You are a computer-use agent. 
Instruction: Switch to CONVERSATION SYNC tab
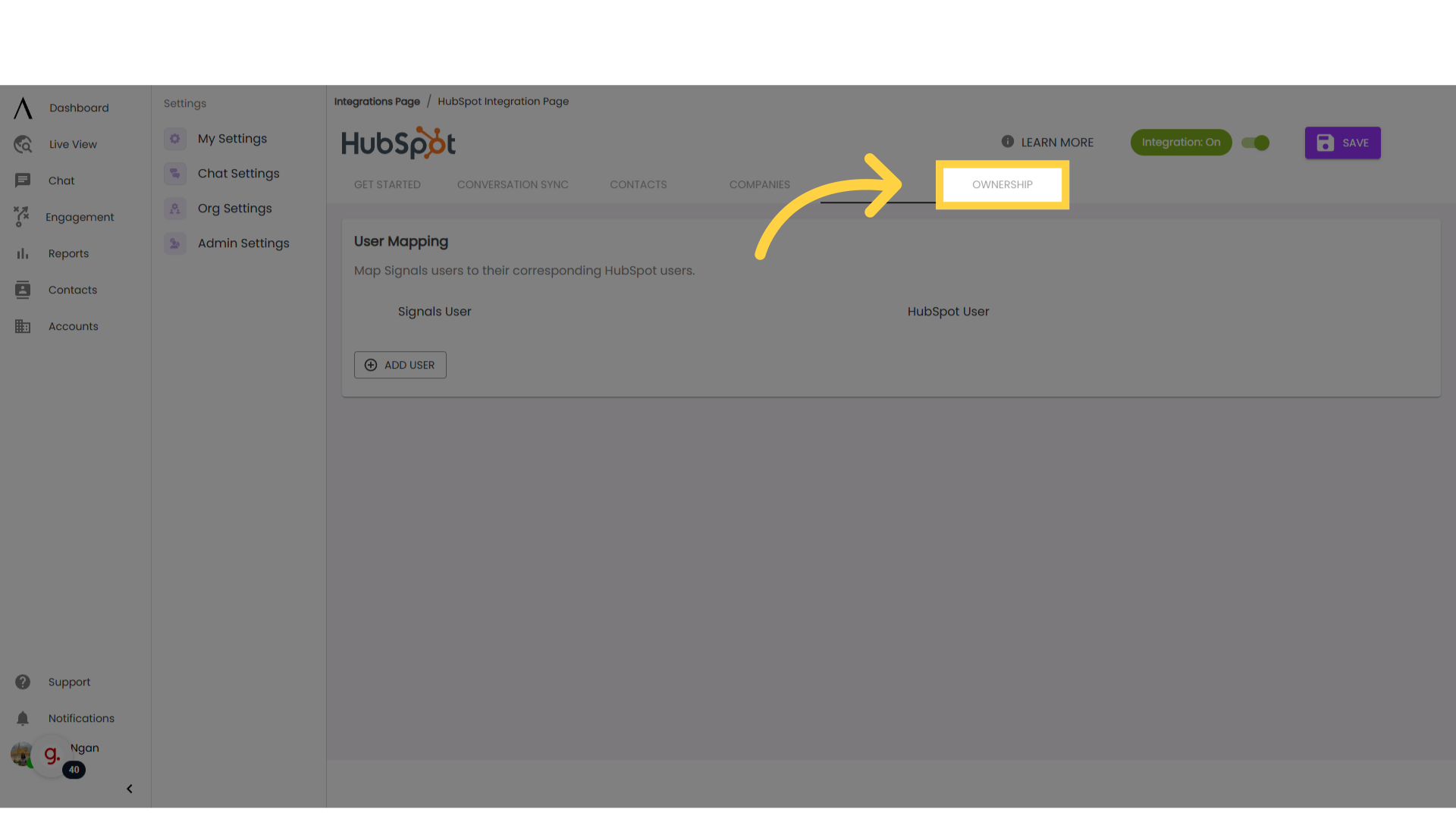(512, 184)
